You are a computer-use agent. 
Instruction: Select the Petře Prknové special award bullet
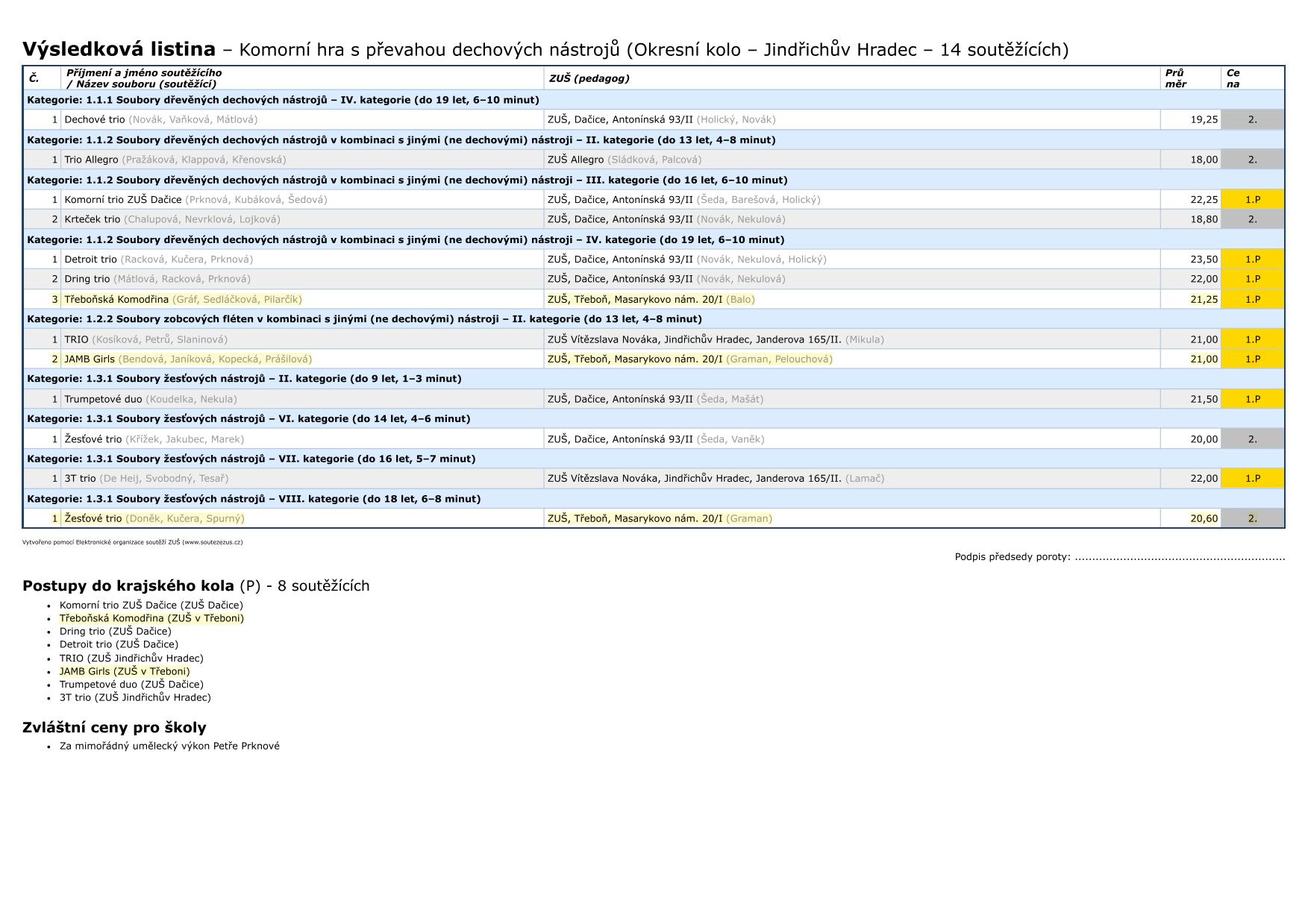(169, 746)
